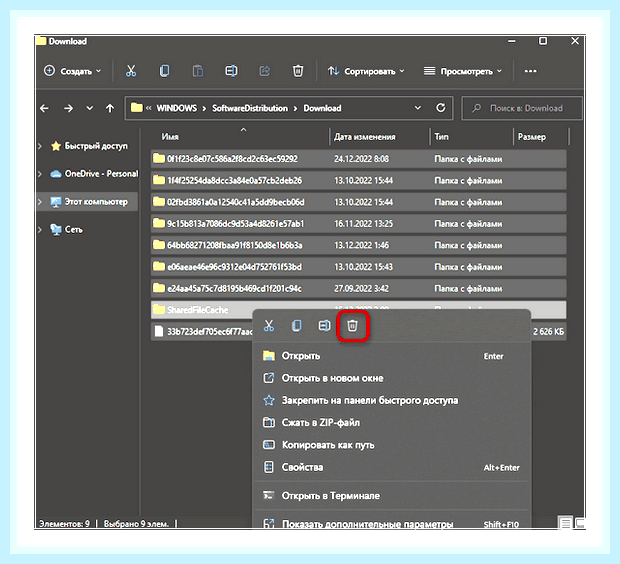The height and width of the screenshot is (564, 620).
Task: Click the toolbar Cut scissors icon
Action: (131, 71)
